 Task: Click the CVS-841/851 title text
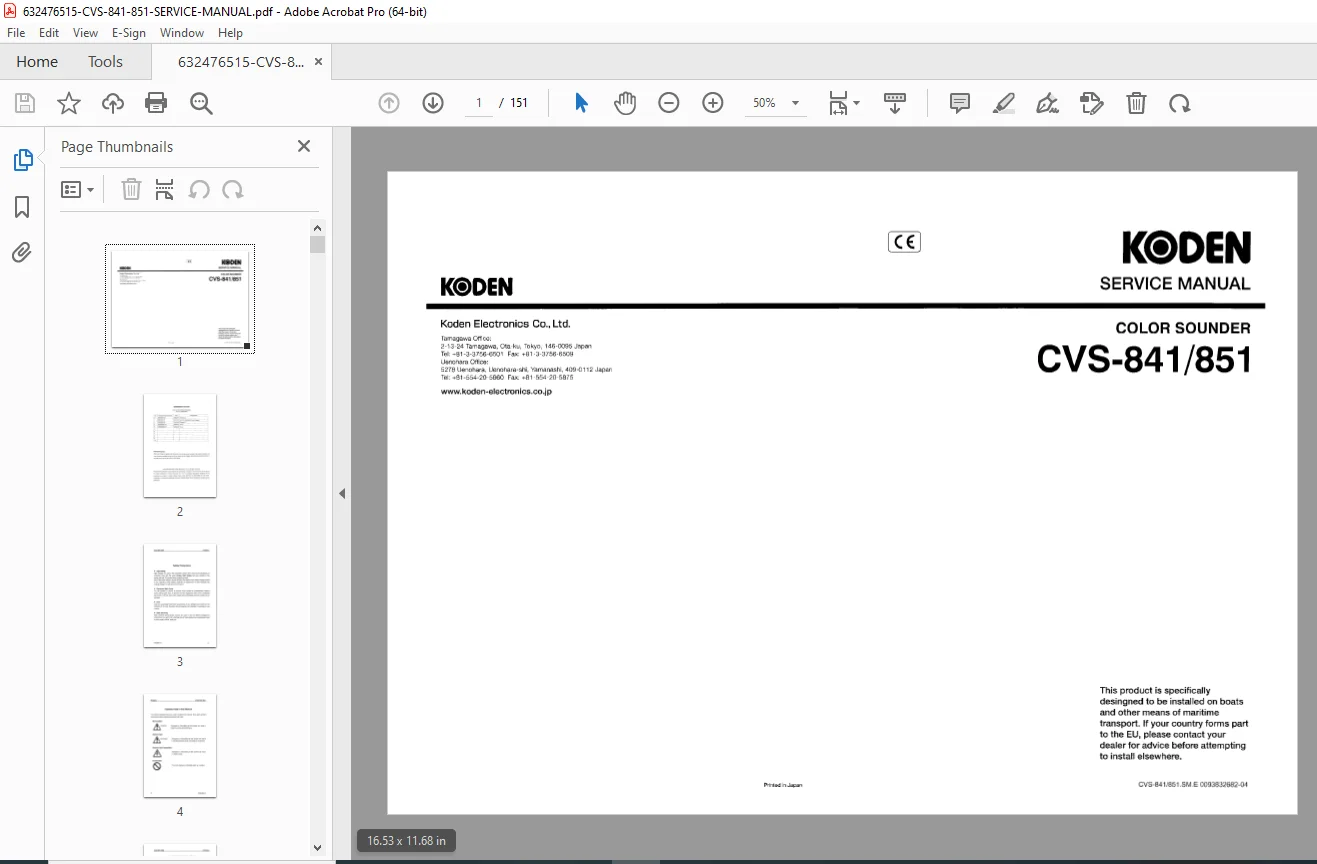(1144, 359)
